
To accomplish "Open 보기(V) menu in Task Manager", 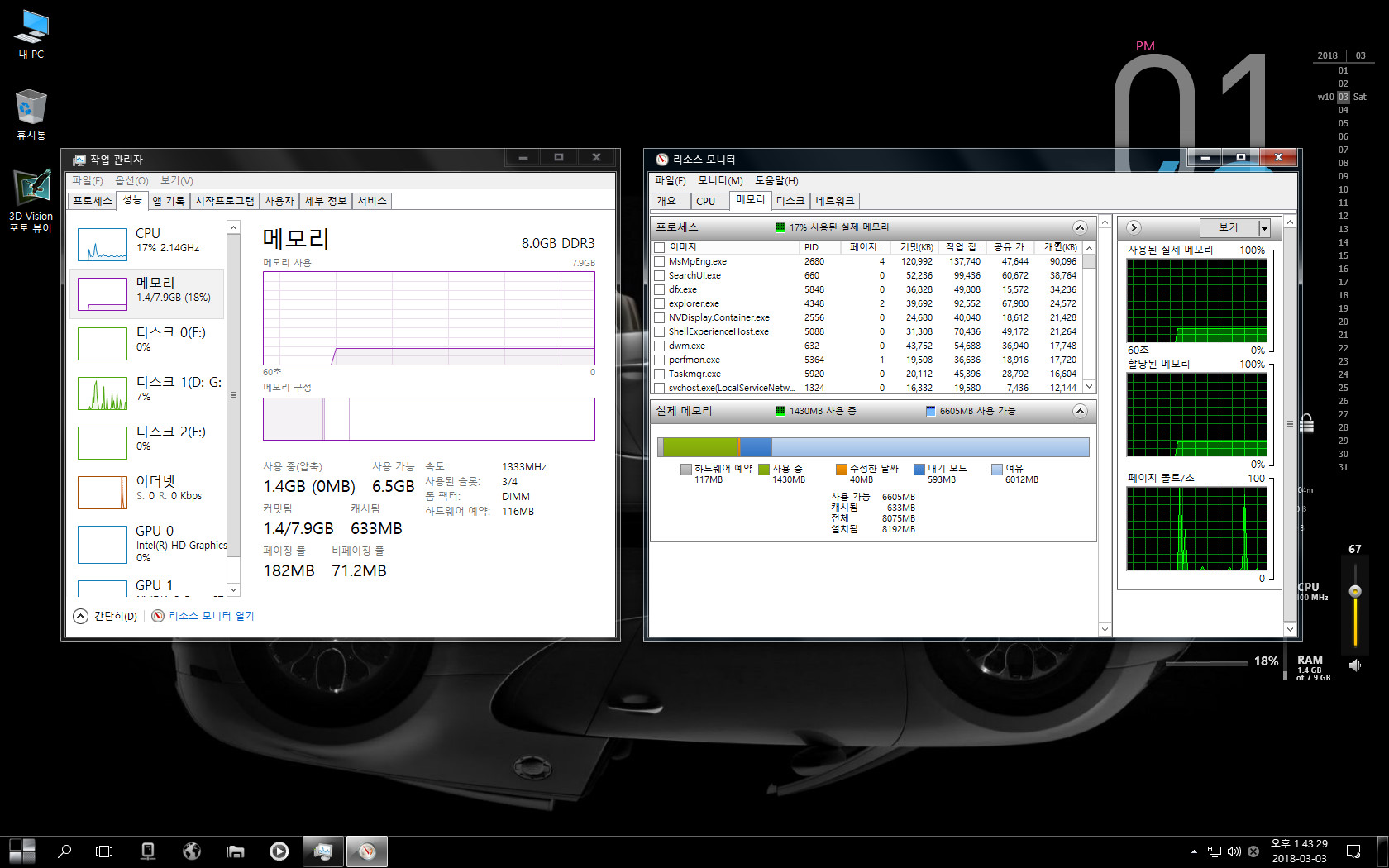I will 176,180.
